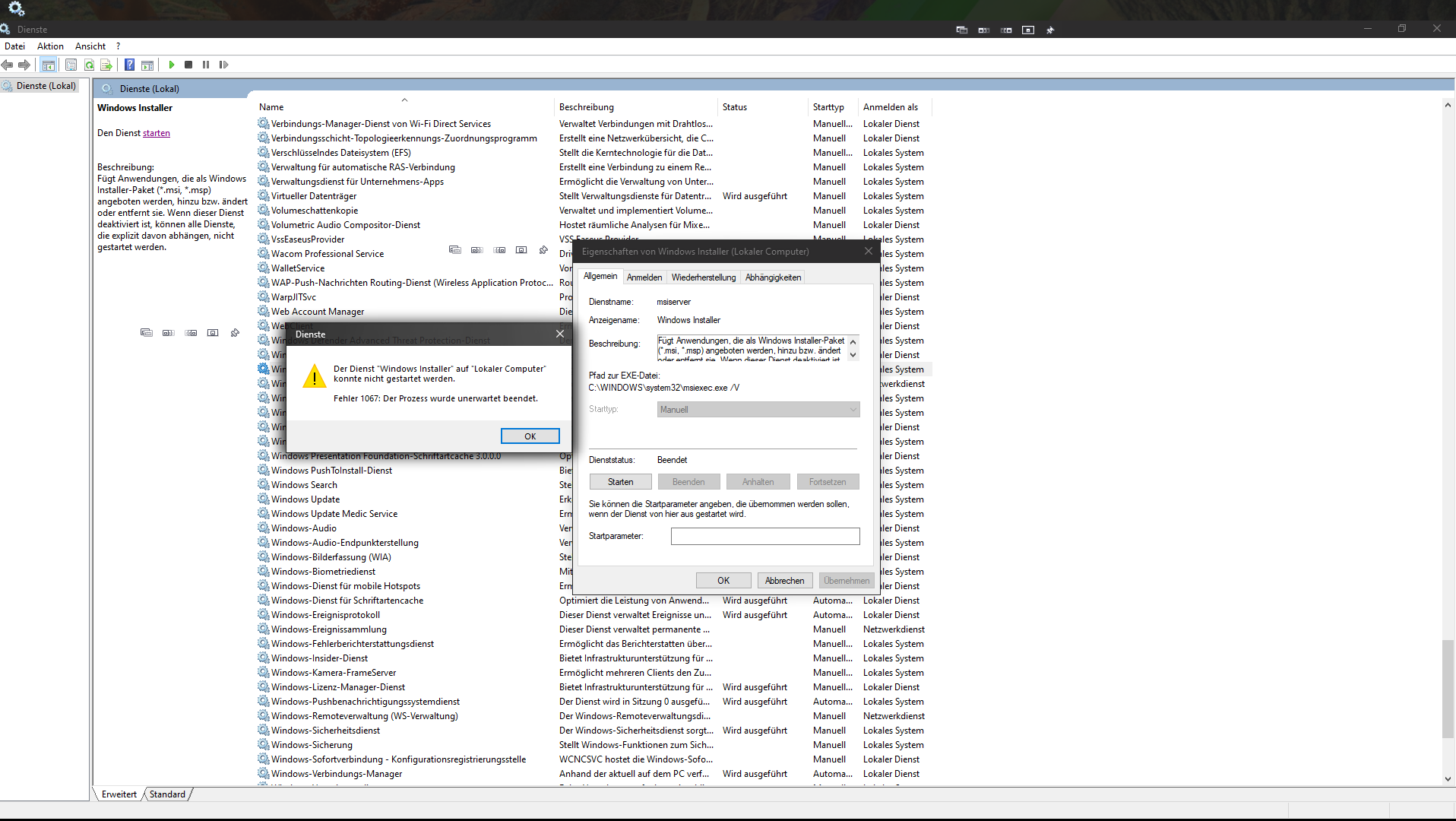The width and height of the screenshot is (1456, 821).
Task: Click the Forward arrow in the toolbar
Action: click(24, 65)
